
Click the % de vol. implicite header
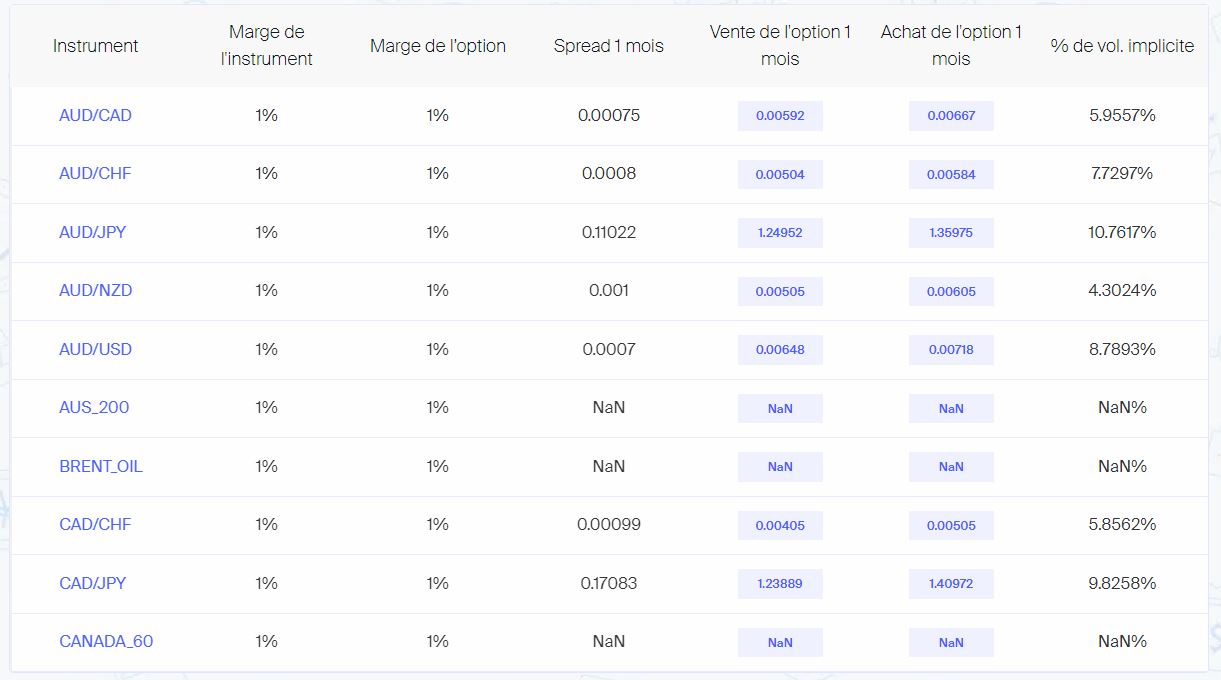(x=1122, y=46)
